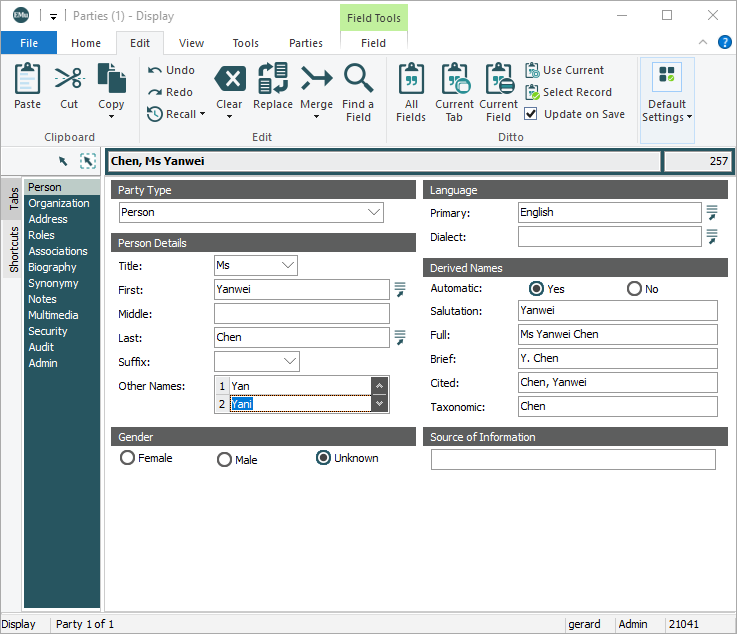Screen dimensions: 737x634
Task: Click Select Record in Ditto group
Action: click(x=568, y=92)
